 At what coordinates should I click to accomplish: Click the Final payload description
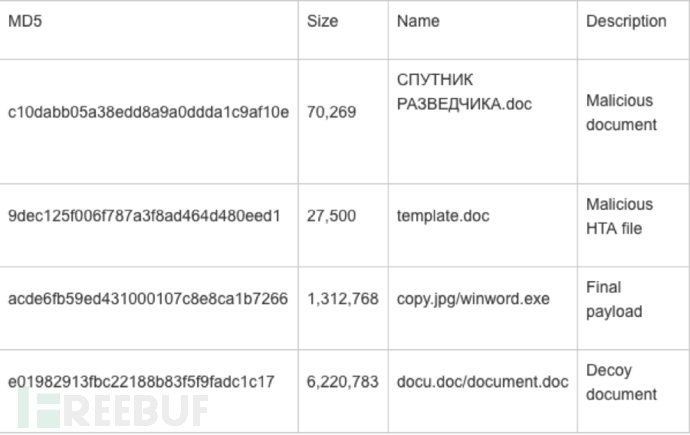point(614,300)
